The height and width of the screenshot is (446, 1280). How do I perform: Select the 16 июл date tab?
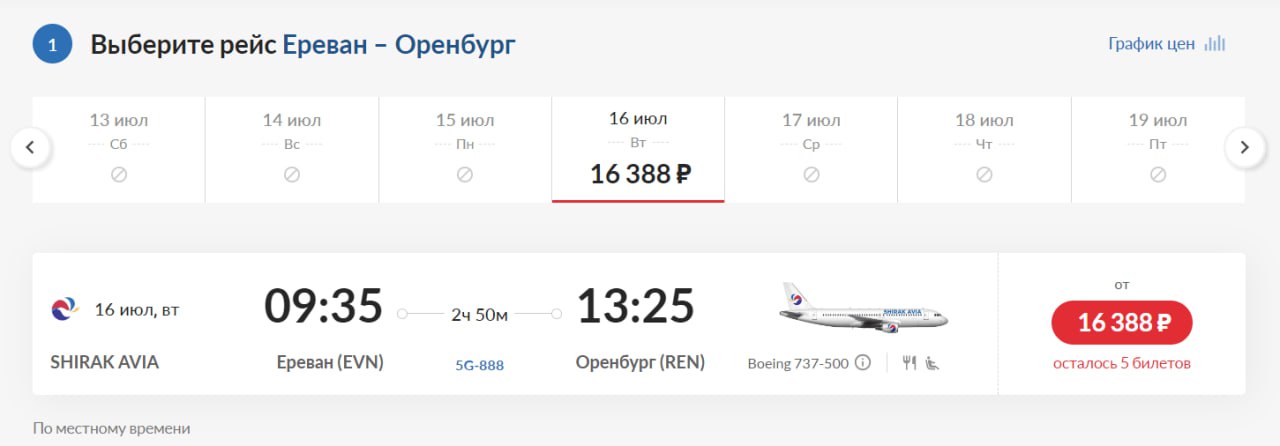[x=638, y=148]
